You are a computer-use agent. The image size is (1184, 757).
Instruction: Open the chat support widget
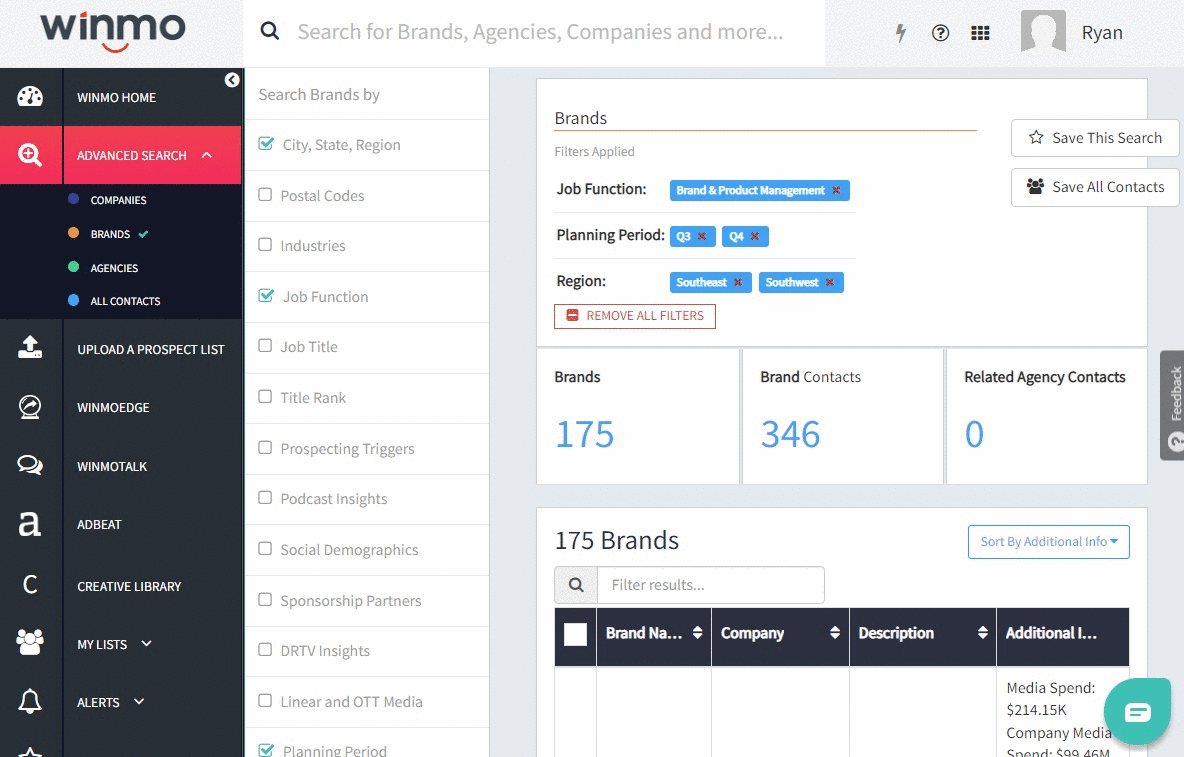coord(1137,712)
